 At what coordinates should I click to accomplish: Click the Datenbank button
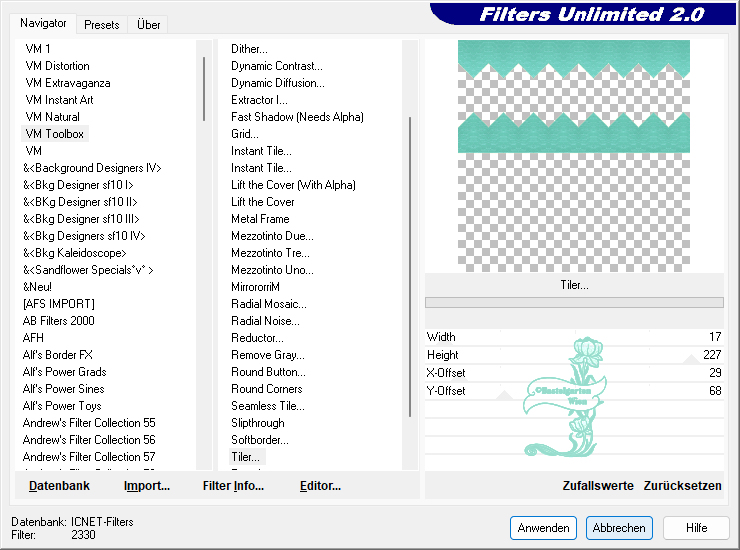pyautogui.click(x=59, y=486)
